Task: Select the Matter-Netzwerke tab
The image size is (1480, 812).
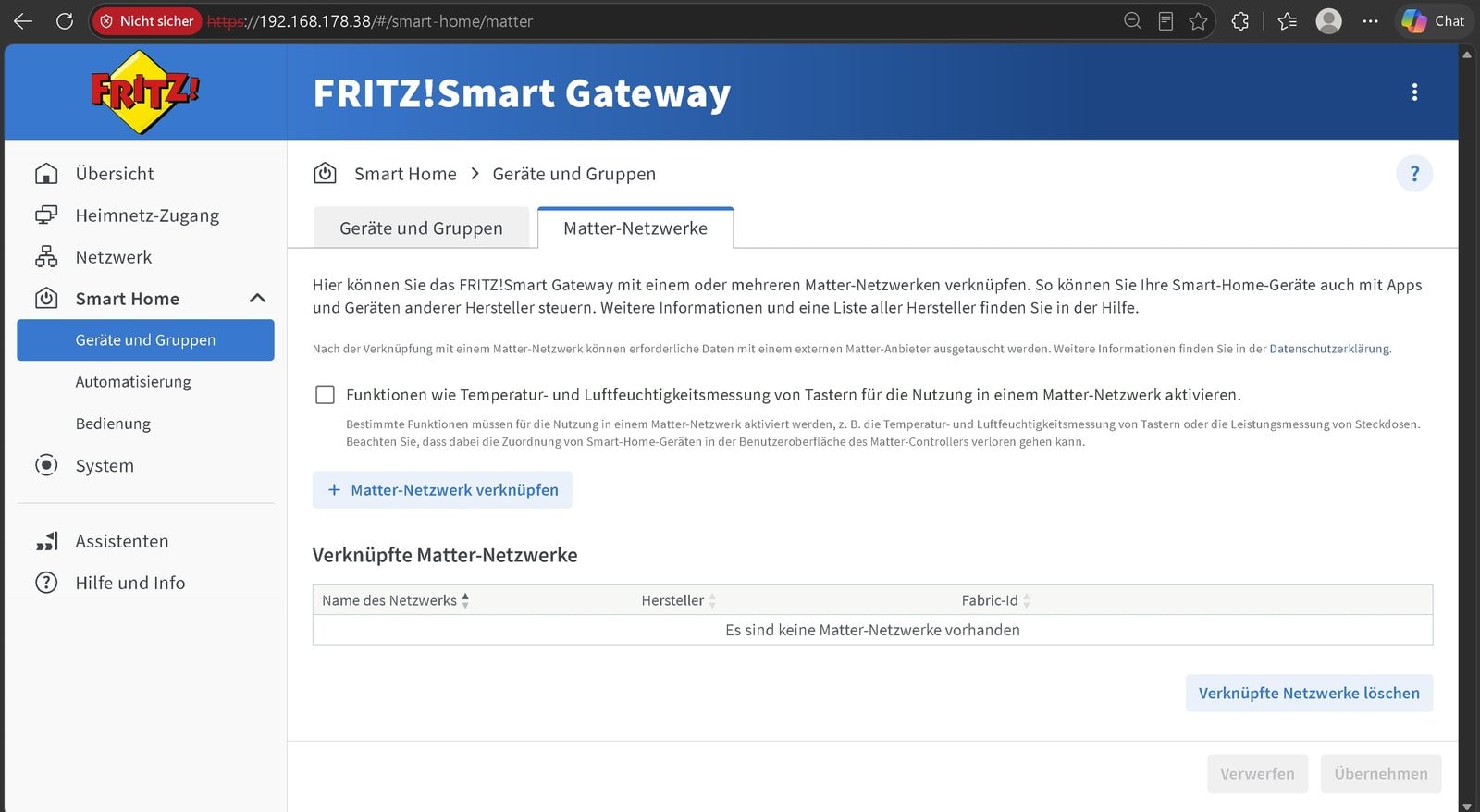Action: [x=635, y=228]
